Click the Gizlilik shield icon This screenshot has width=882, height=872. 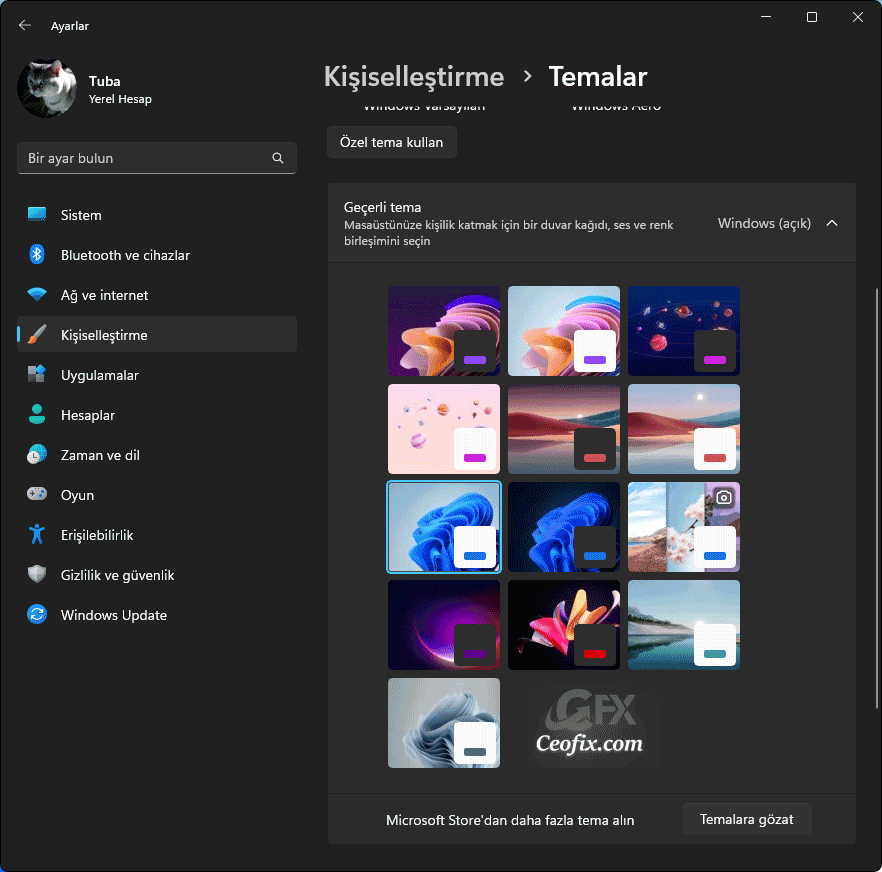pyautogui.click(x=37, y=574)
